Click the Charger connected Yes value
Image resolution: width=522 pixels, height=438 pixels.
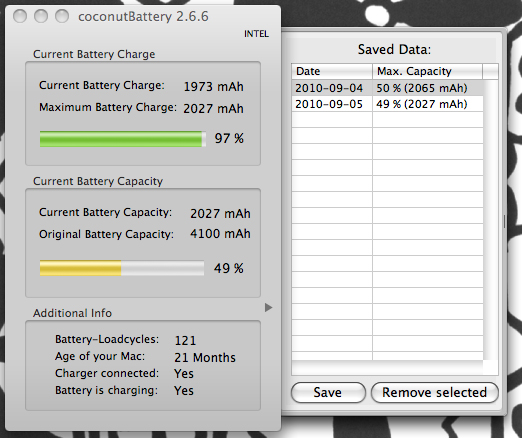(184, 374)
